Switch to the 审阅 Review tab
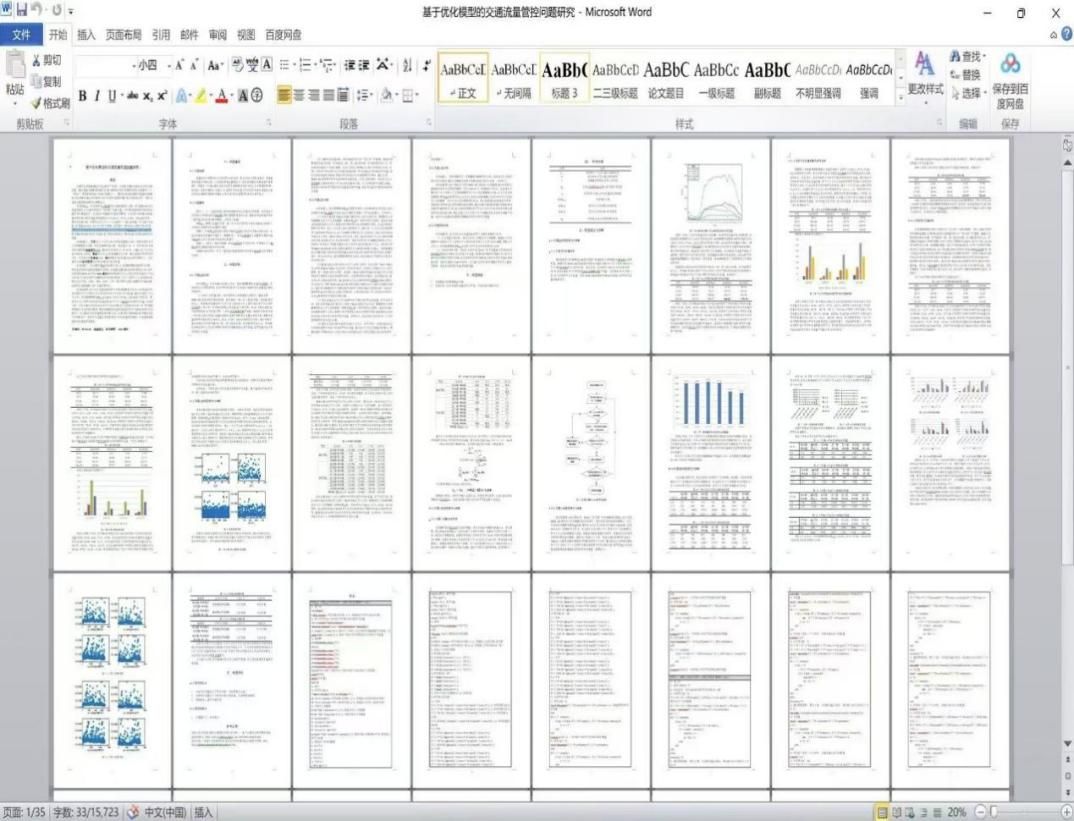Screen dimensions: 1074x821 (218, 34)
